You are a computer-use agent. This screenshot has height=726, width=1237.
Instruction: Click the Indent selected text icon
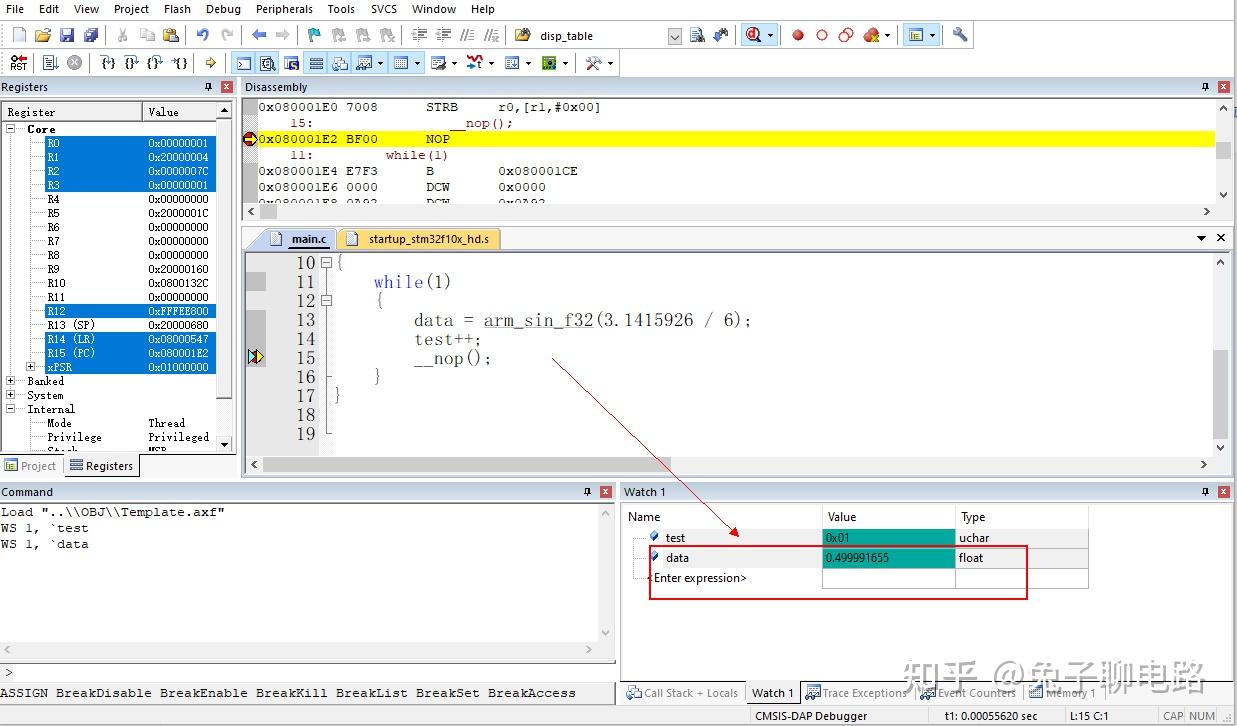pos(419,35)
